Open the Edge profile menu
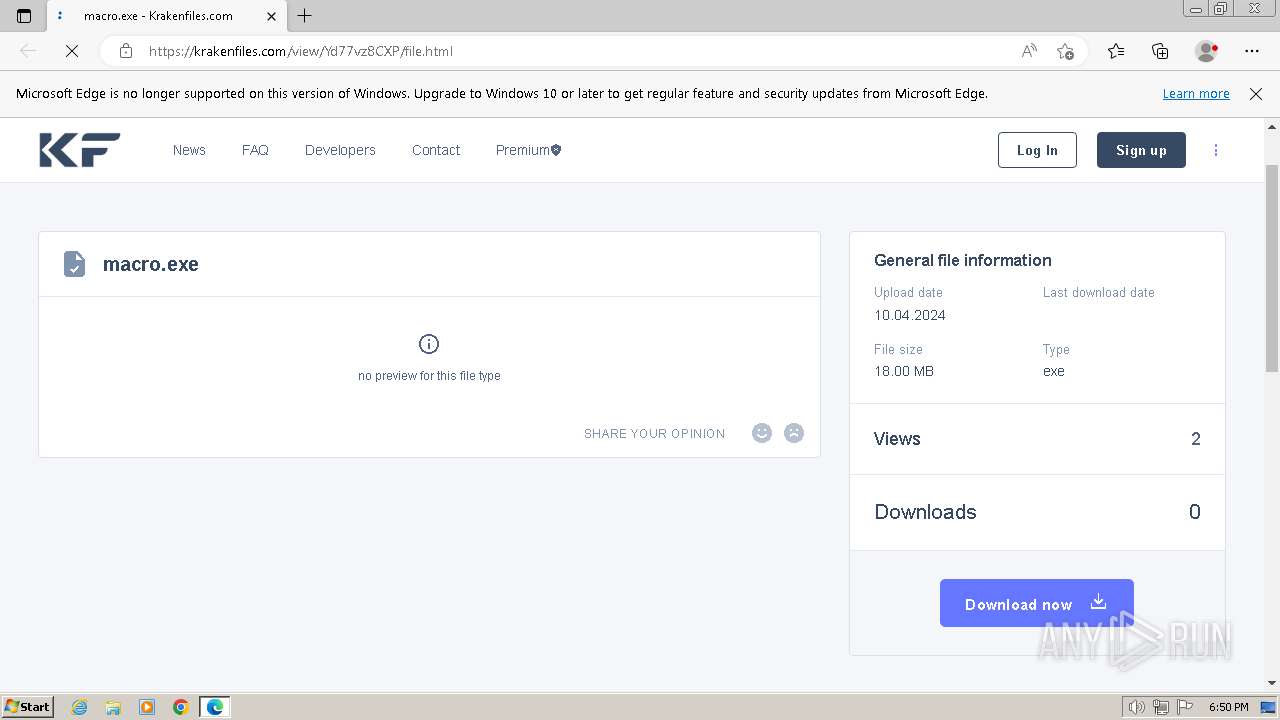 coord(1206,51)
